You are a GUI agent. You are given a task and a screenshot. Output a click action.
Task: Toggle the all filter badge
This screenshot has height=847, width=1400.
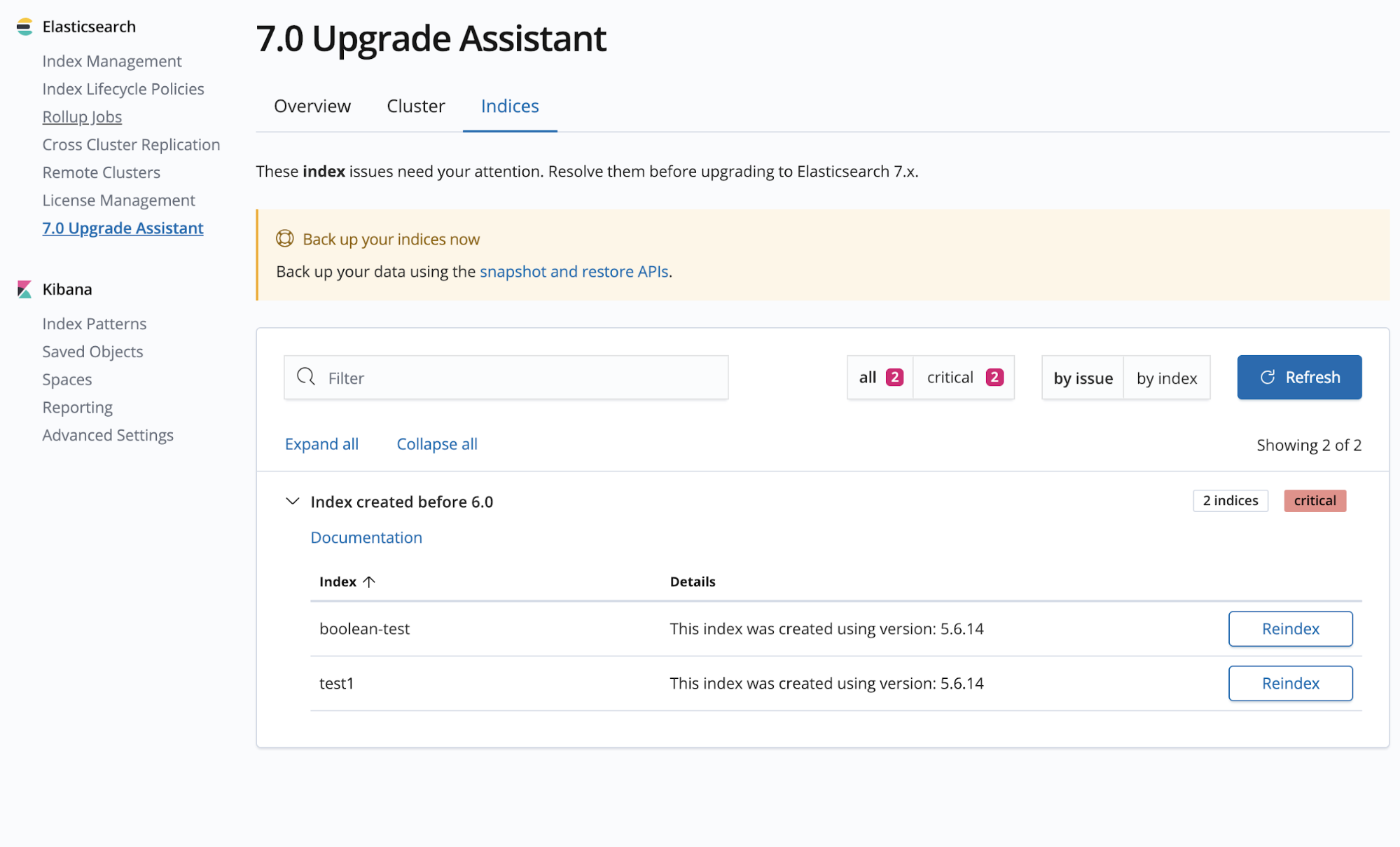[x=880, y=377]
